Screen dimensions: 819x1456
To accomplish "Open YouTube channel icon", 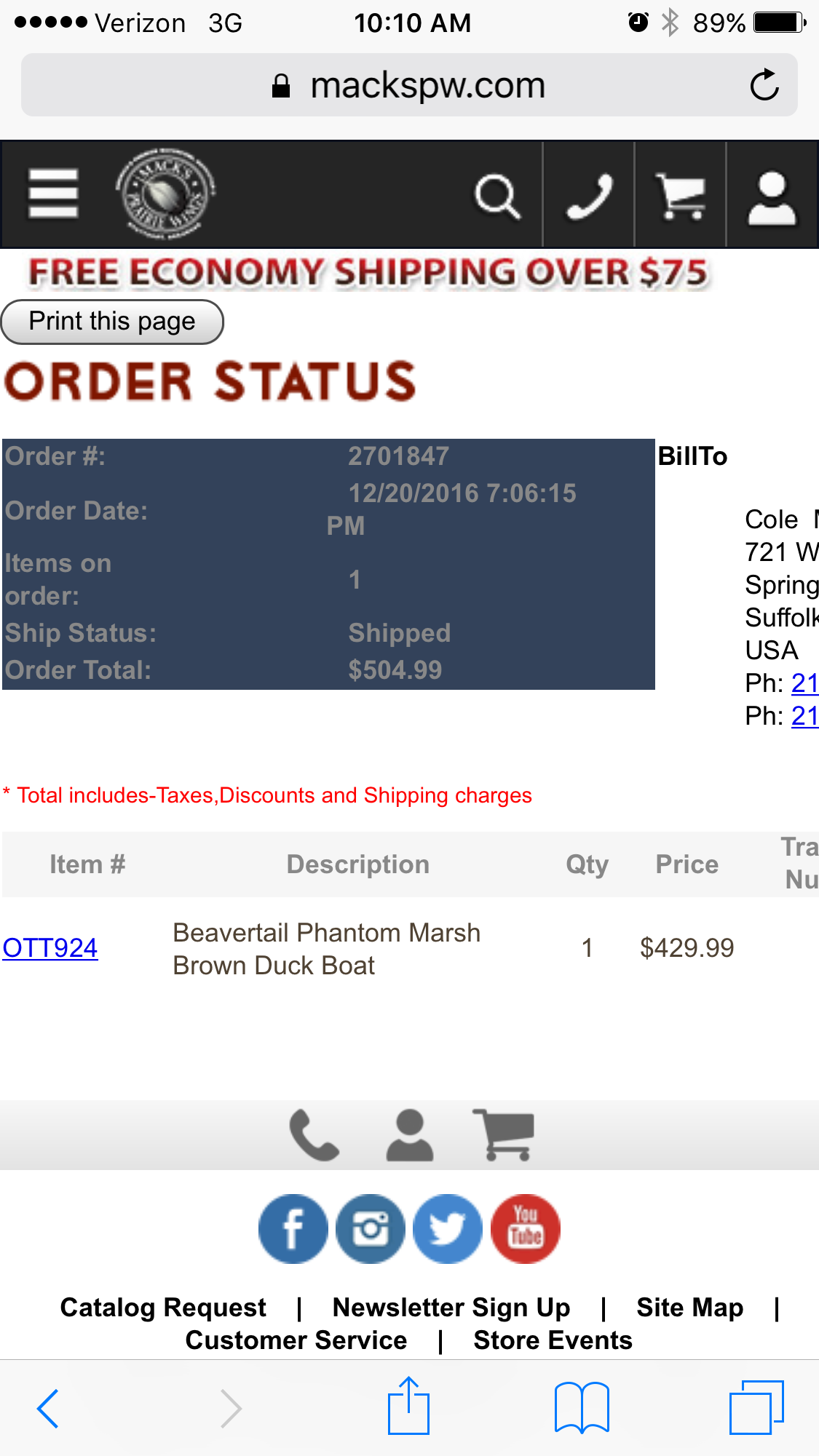I will (526, 1229).
